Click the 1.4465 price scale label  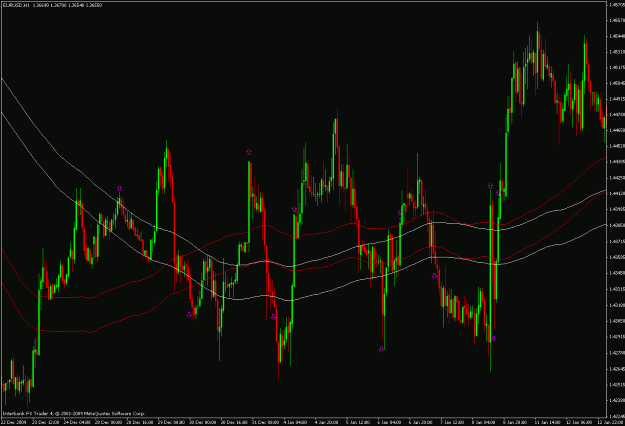(617, 130)
